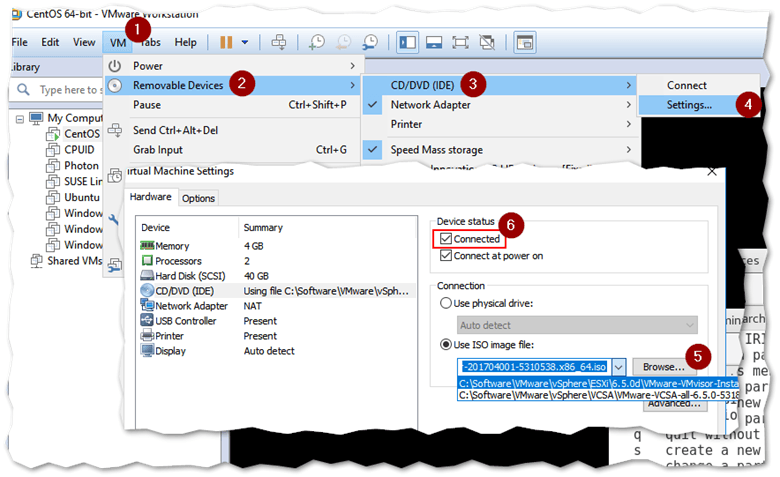This screenshot has height=477, width=780.
Task: Click the thumbnail bar toolbar icon
Action: [434, 42]
